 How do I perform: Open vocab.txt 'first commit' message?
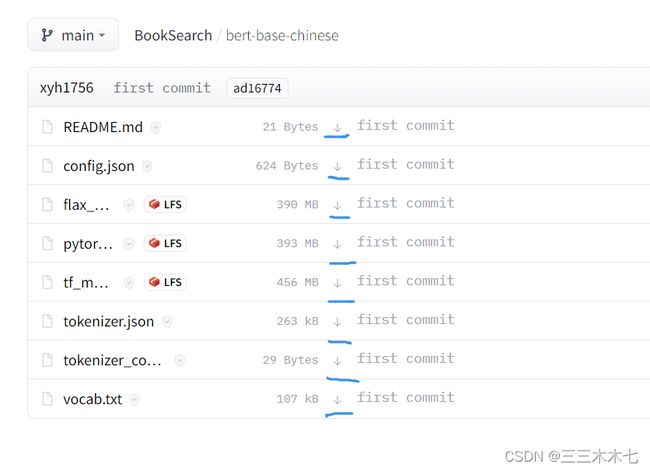point(406,398)
